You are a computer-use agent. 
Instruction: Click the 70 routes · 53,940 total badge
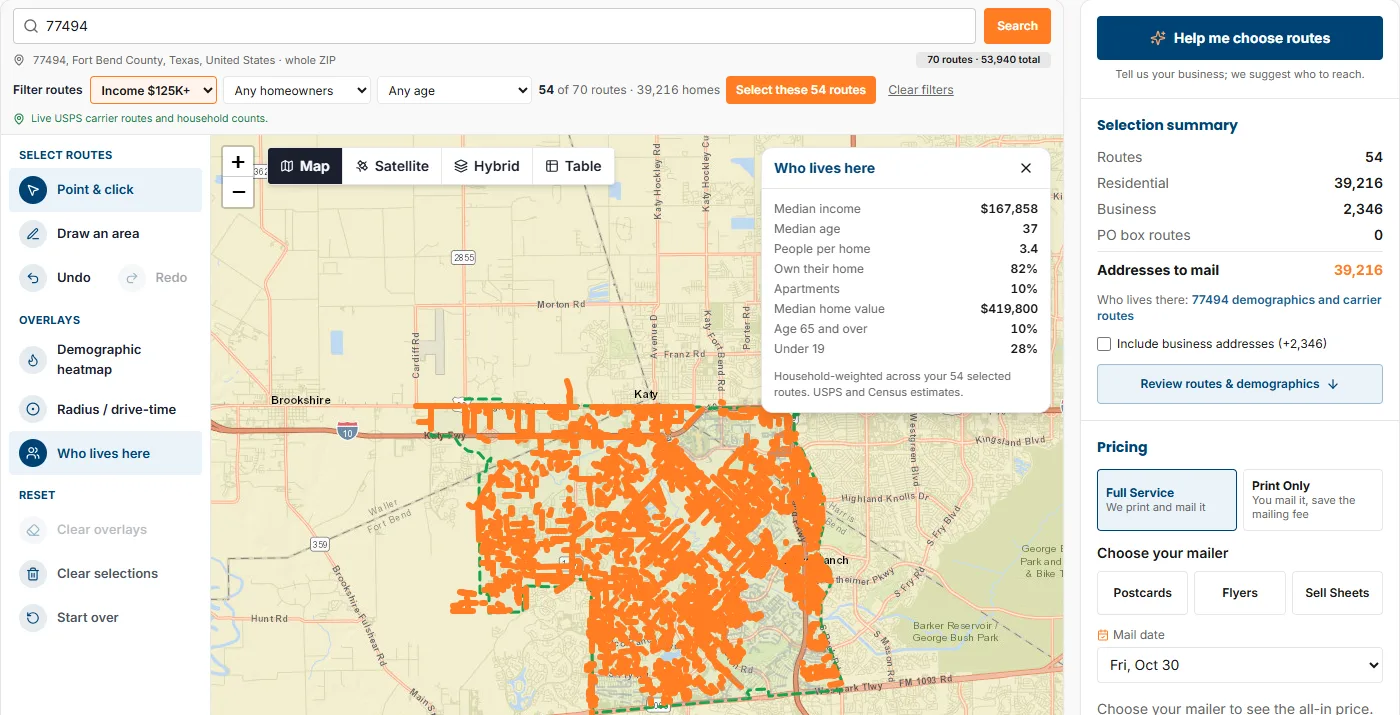(983, 60)
